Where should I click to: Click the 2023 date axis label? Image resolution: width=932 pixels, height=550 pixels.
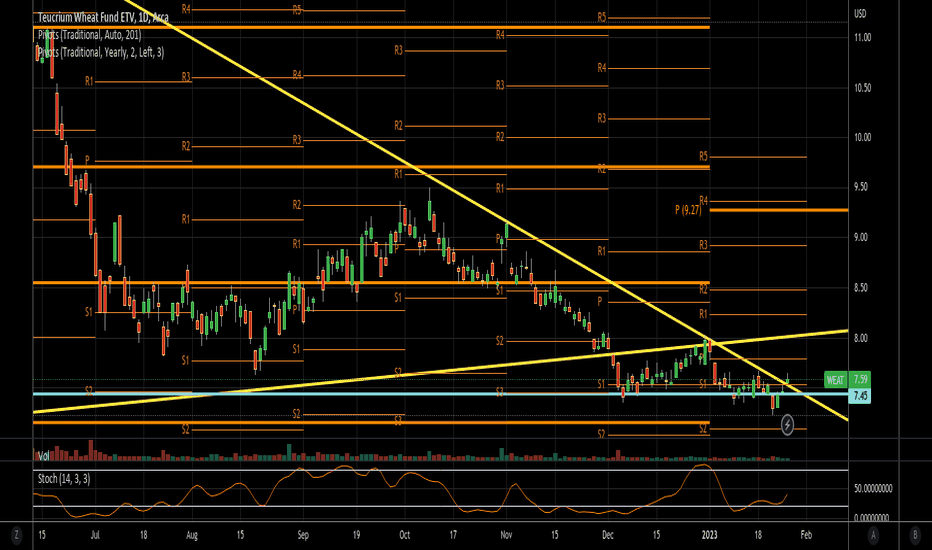pyautogui.click(x=709, y=535)
